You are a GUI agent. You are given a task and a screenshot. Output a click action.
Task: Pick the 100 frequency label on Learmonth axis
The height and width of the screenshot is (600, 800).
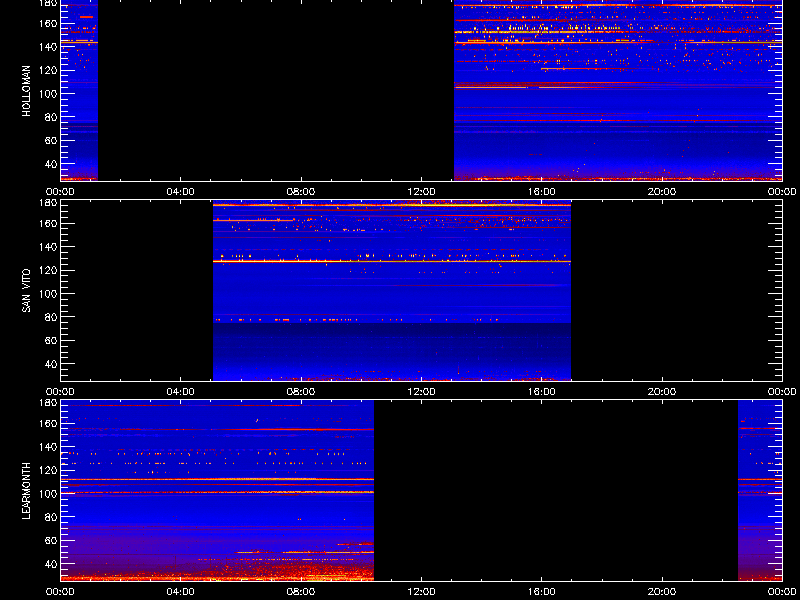click(47, 493)
